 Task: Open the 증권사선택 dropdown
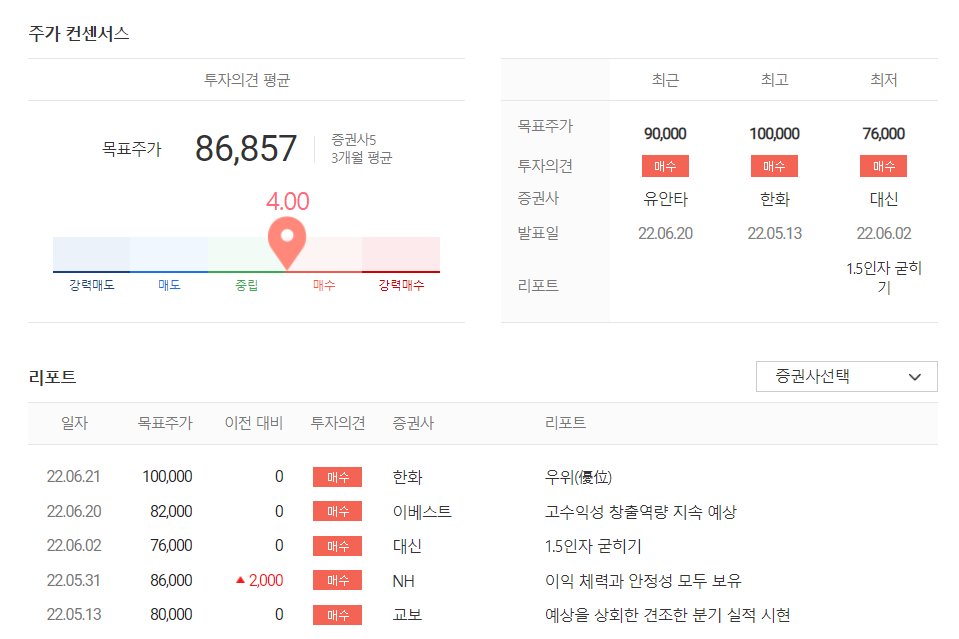pos(846,376)
